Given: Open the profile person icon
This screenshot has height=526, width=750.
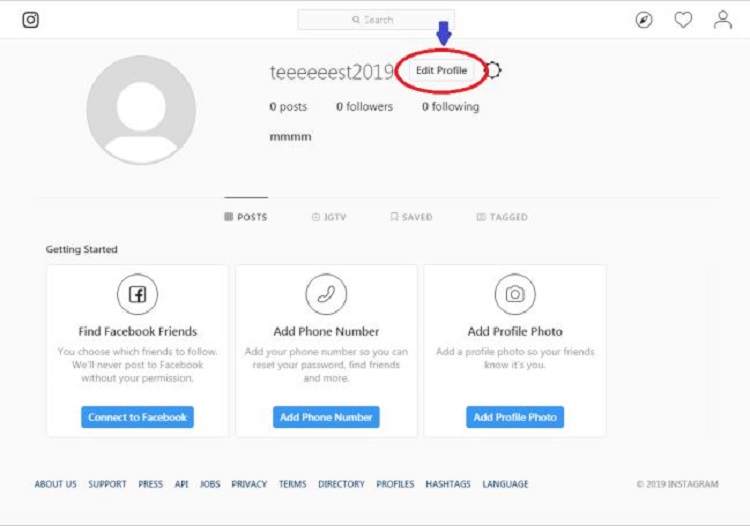Looking at the screenshot, I should click(723, 20).
